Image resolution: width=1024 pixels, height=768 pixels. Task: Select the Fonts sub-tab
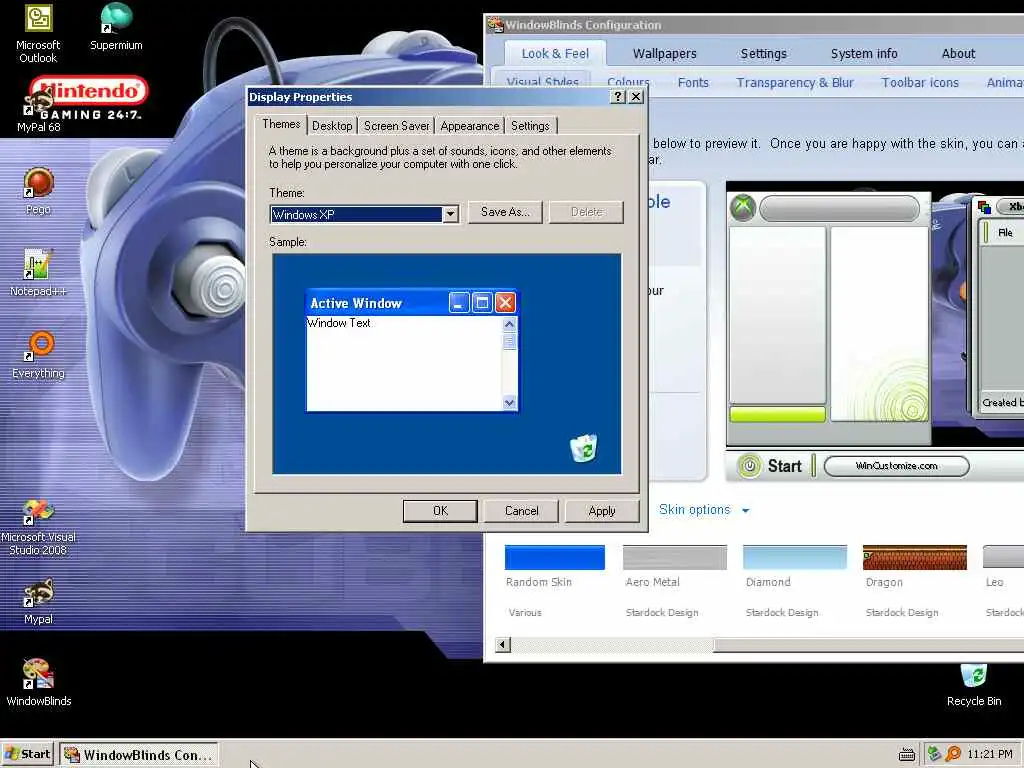click(693, 82)
